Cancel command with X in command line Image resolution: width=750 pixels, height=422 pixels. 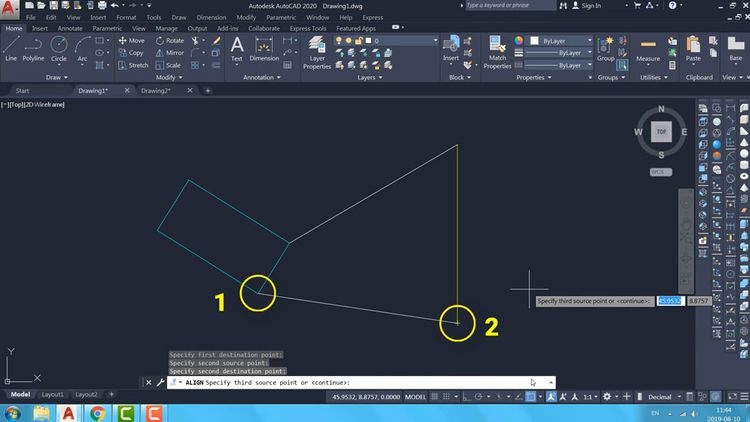(149, 382)
